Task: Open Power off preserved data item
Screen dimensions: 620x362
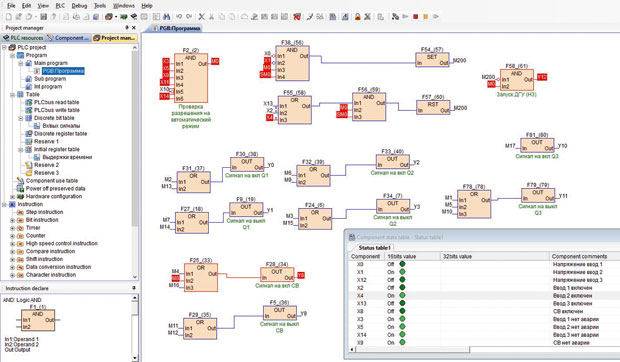Action: [55, 189]
